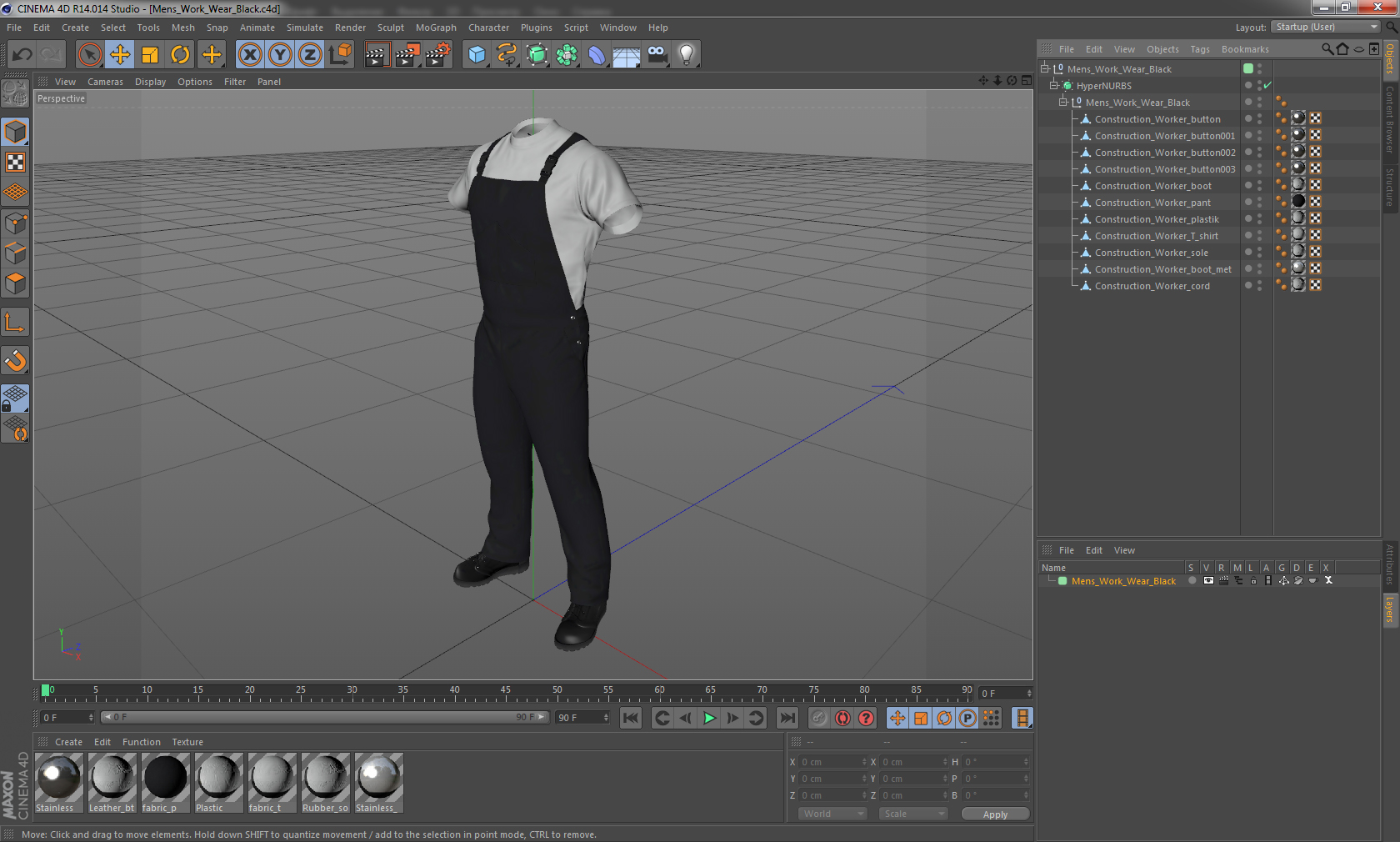This screenshot has width=1400, height=842.
Task: Toggle the Snap magnet icon
Action: coord(15,360)
